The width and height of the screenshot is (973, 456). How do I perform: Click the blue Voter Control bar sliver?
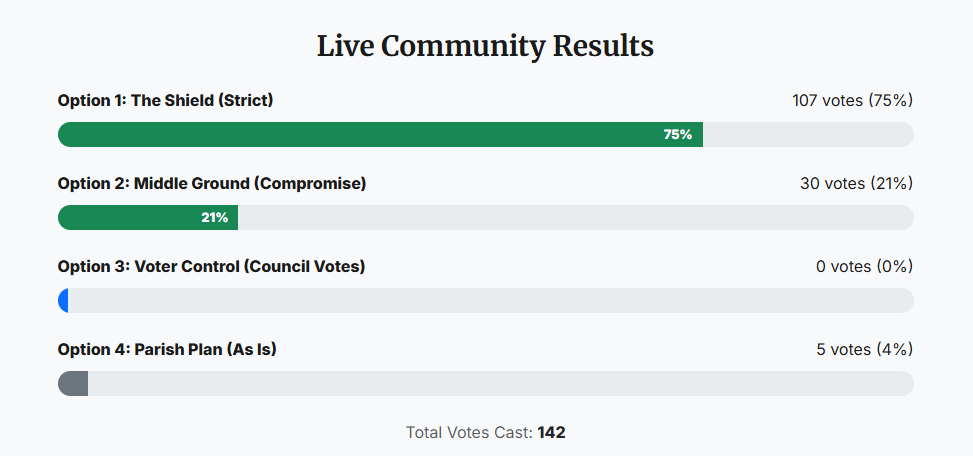(x=64, y=301)
